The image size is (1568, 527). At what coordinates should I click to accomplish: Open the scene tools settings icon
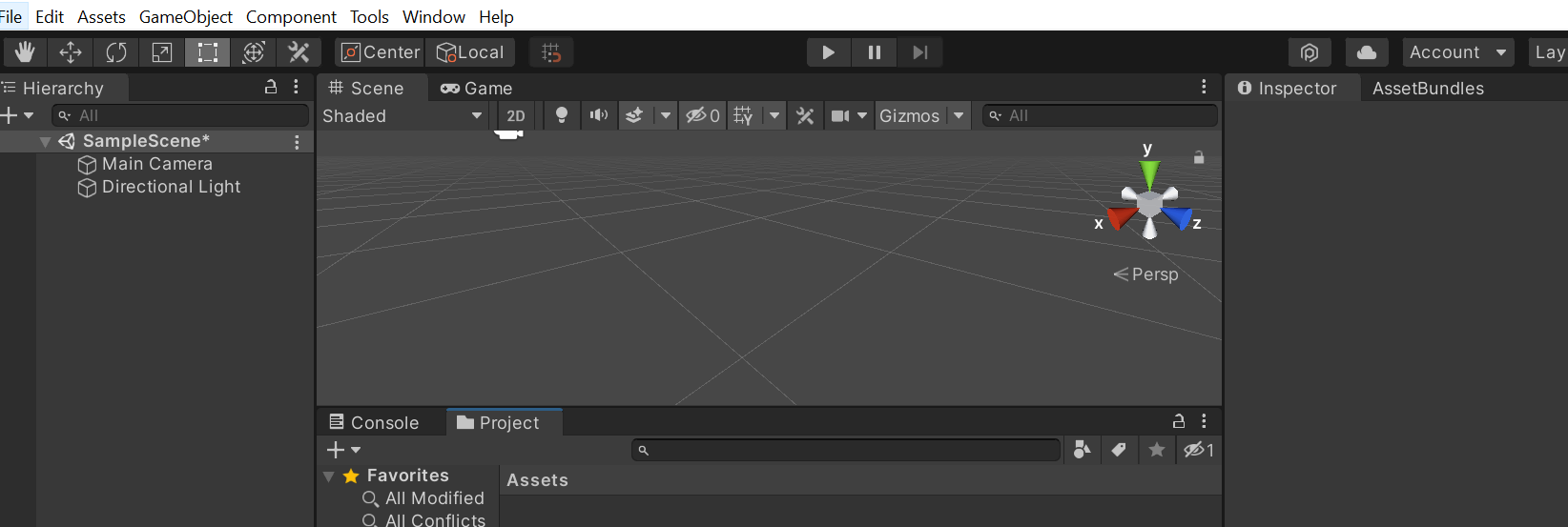805,115
